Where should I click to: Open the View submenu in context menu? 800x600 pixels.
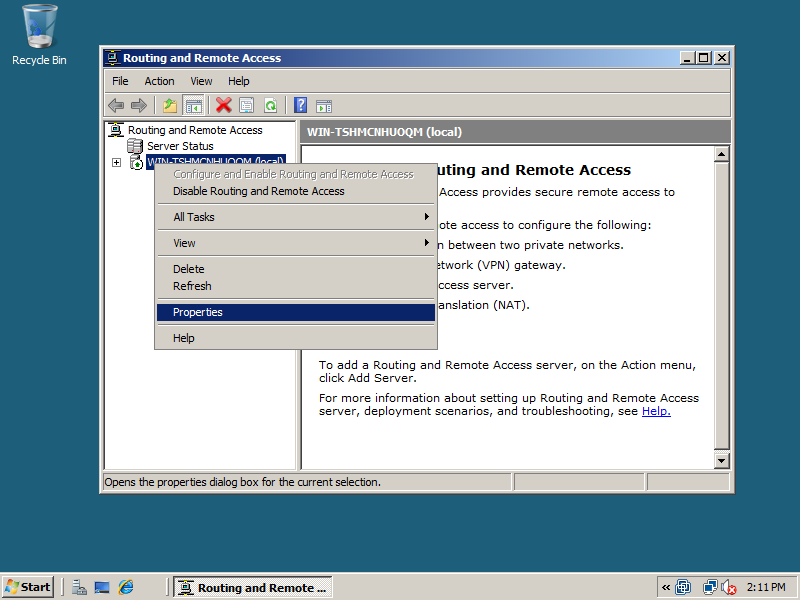(296, 243)
